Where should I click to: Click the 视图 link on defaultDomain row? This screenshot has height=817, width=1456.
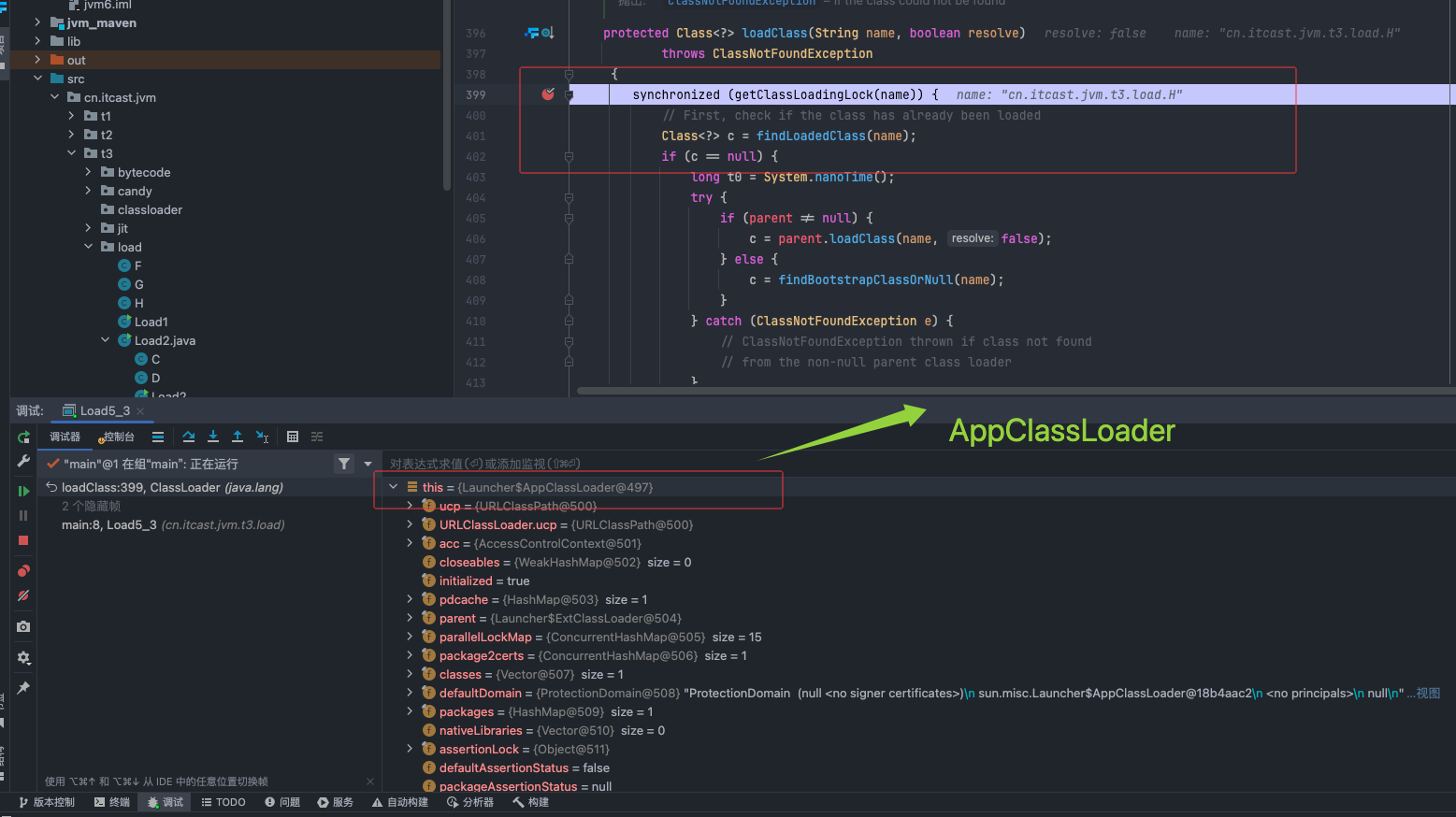[x=1428, y=693]
